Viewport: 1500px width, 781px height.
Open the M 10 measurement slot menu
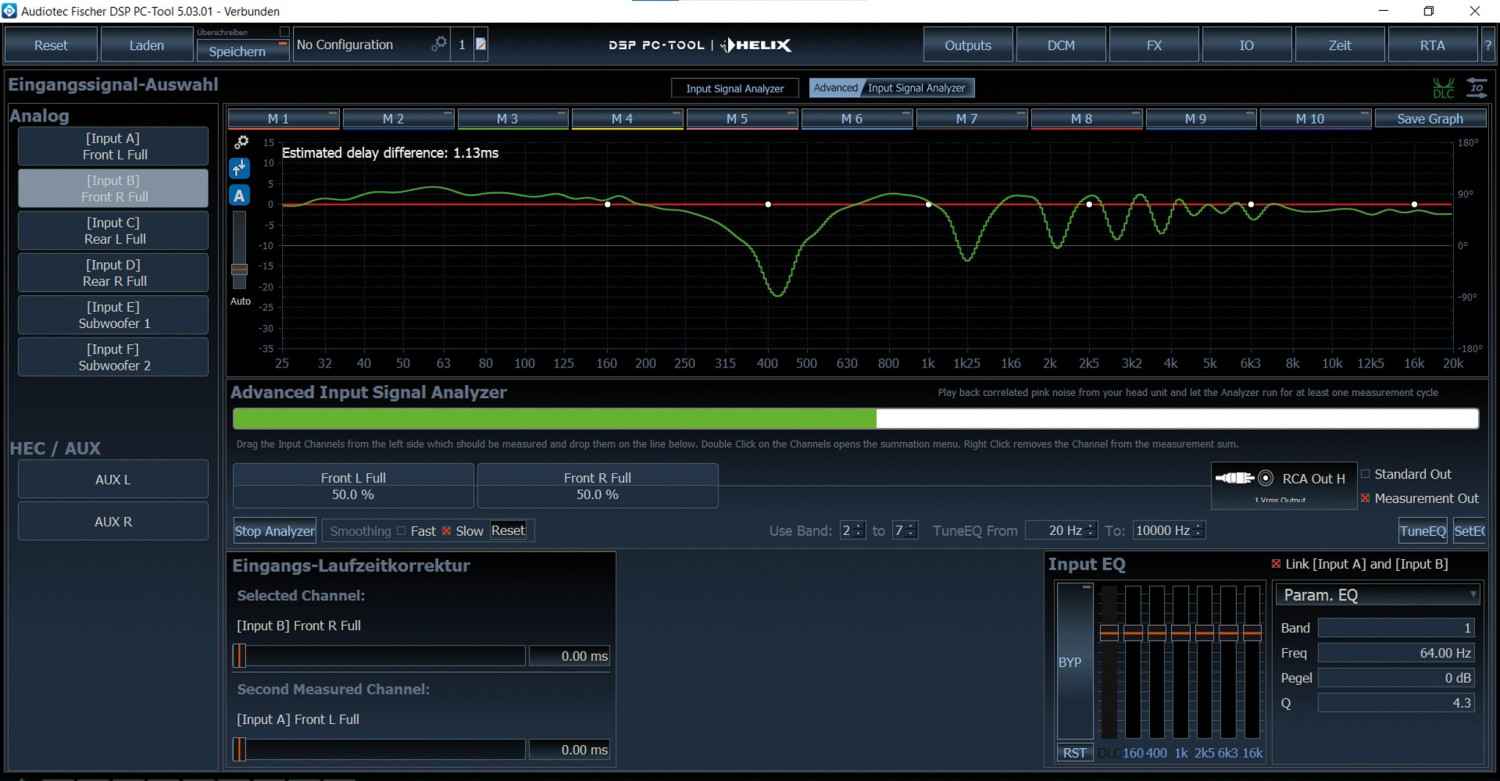1315,119
